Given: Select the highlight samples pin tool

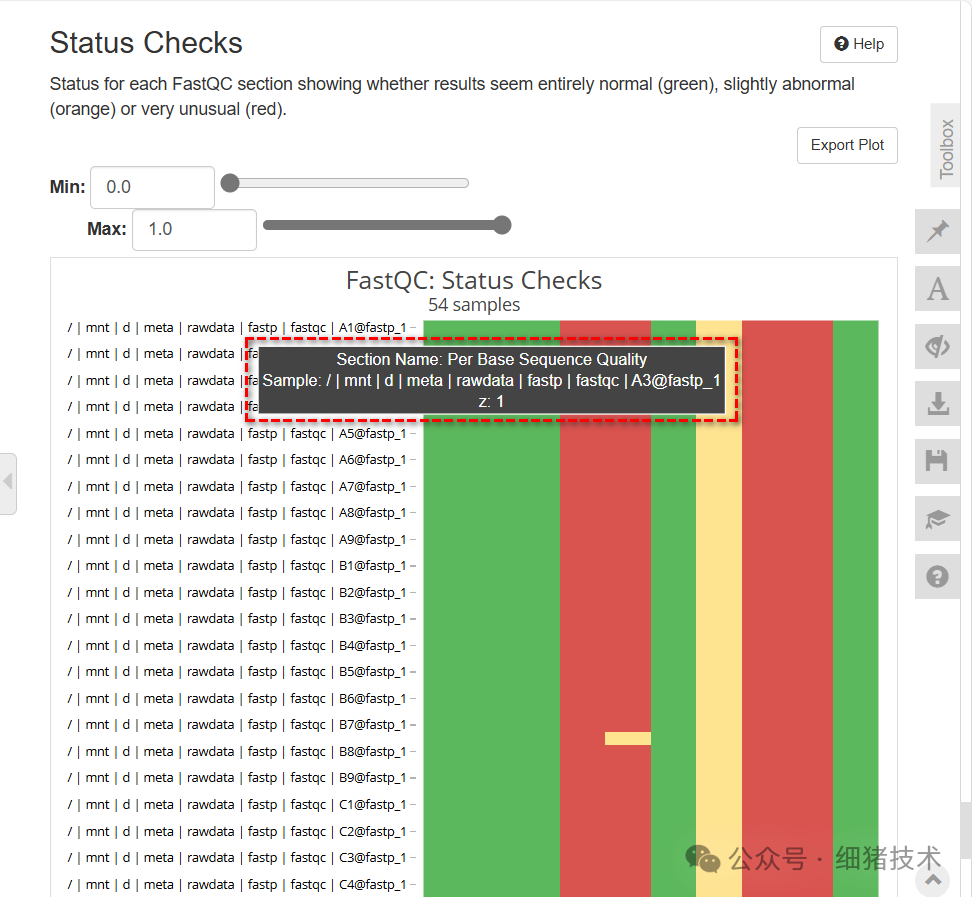Looking at the screenshot, I should point(937,231).
